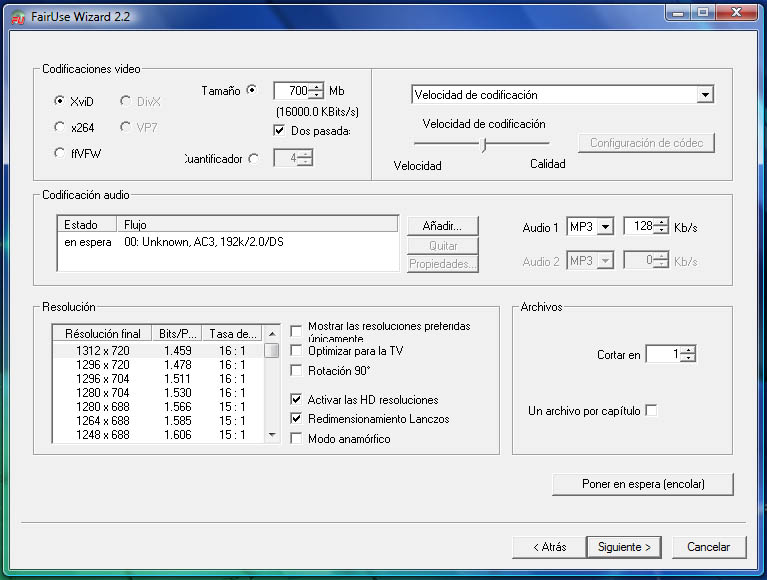Image resolution: width=767 pixels, height=580 pixels.
Task: Select audio stream 00: Unknown, AC3 row
Action: coord(227,242)
